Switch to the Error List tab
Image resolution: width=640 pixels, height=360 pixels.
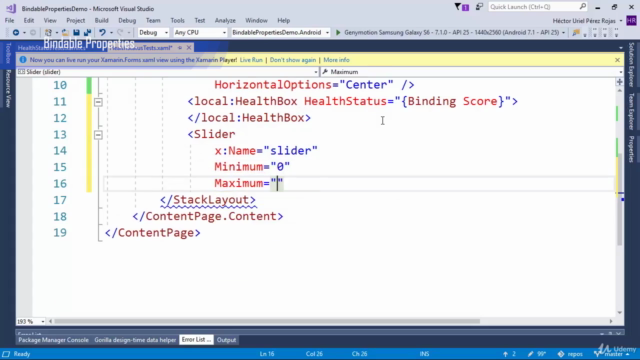(x=196, y=340)
